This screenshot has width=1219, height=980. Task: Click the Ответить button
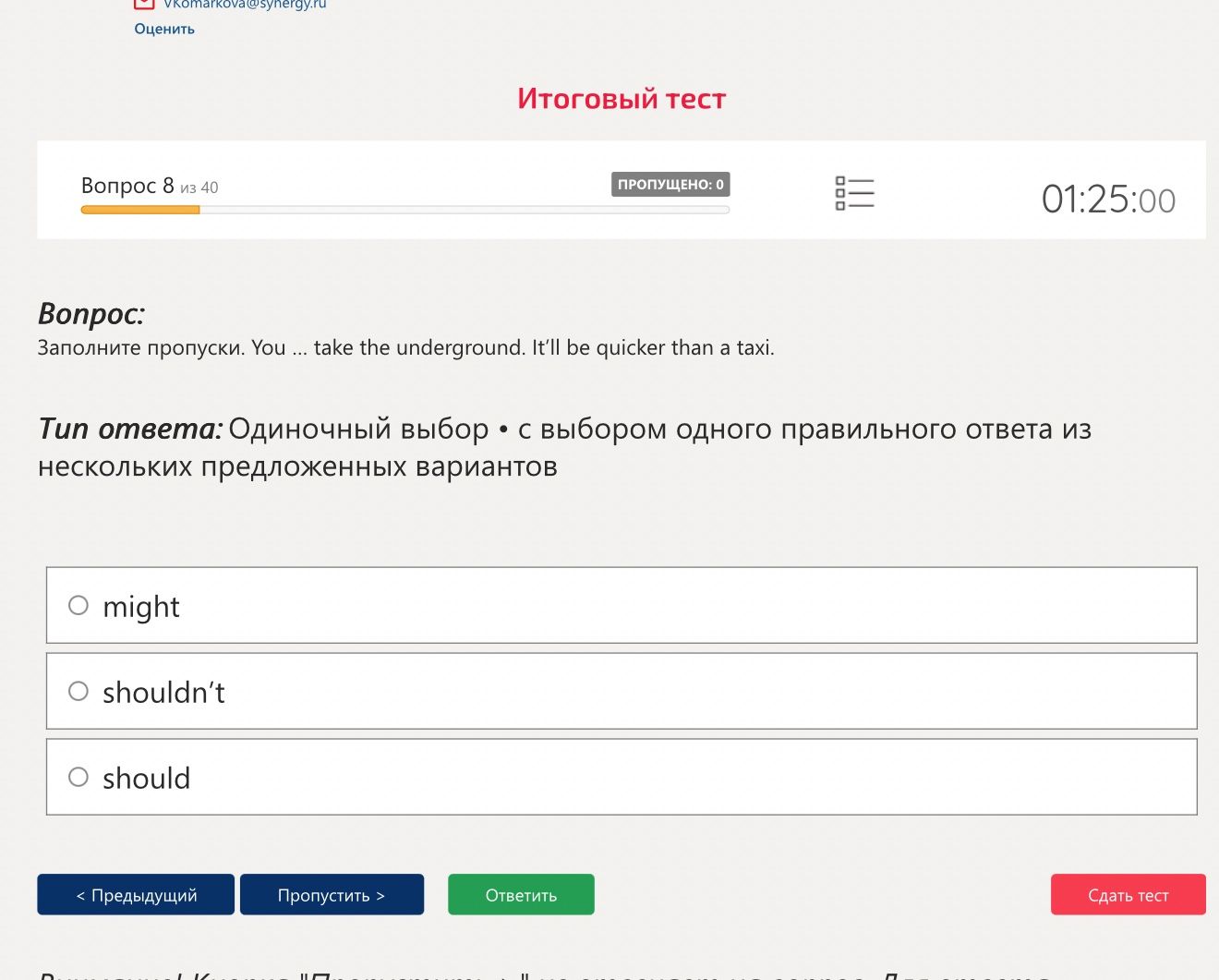click(x=521, y=894)
